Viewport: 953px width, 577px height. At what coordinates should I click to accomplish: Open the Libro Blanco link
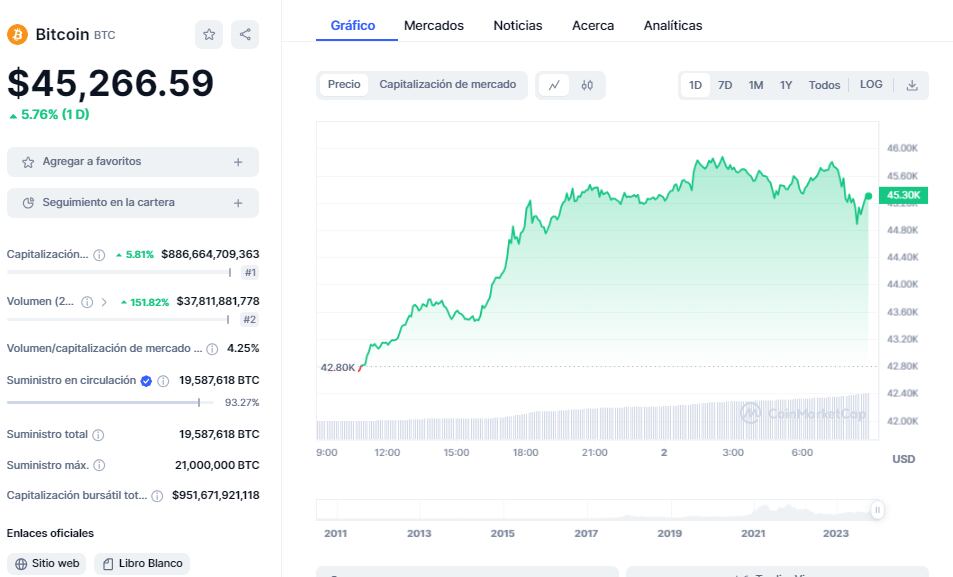[x=142, y=563]
